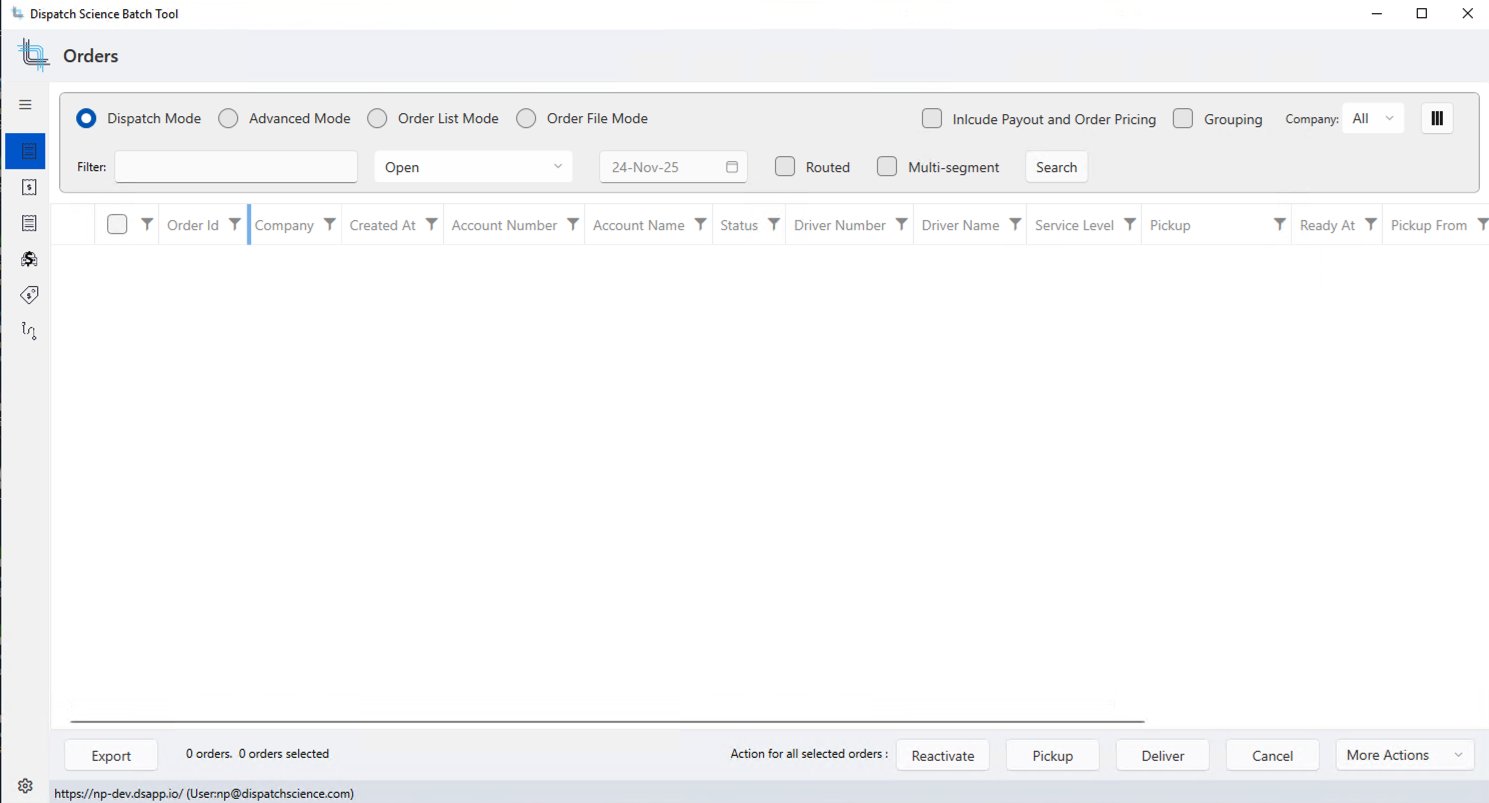Click the Export button
This screenshot has width=1489, height=803.
(x=111, y=756)
